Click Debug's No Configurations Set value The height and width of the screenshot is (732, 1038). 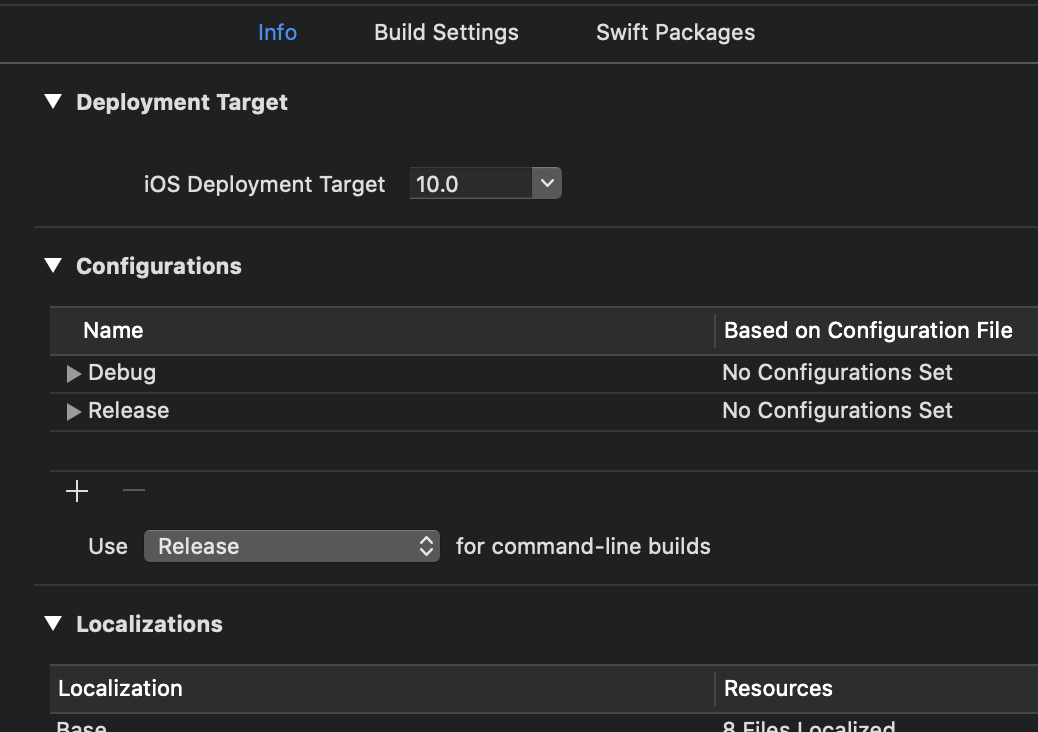(x=837, y=373)
